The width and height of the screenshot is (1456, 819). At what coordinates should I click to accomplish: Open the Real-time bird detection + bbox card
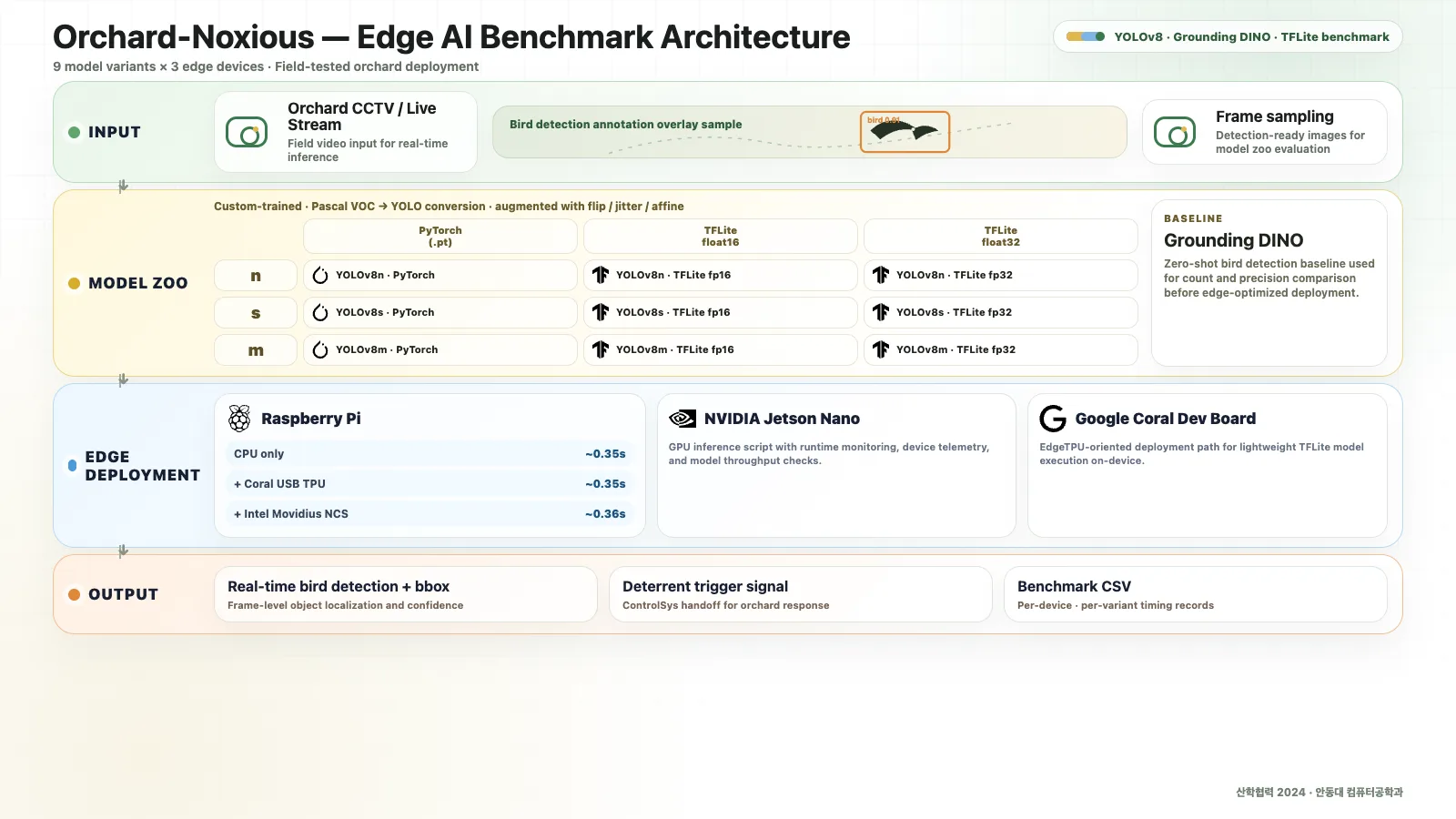point(406,594)
